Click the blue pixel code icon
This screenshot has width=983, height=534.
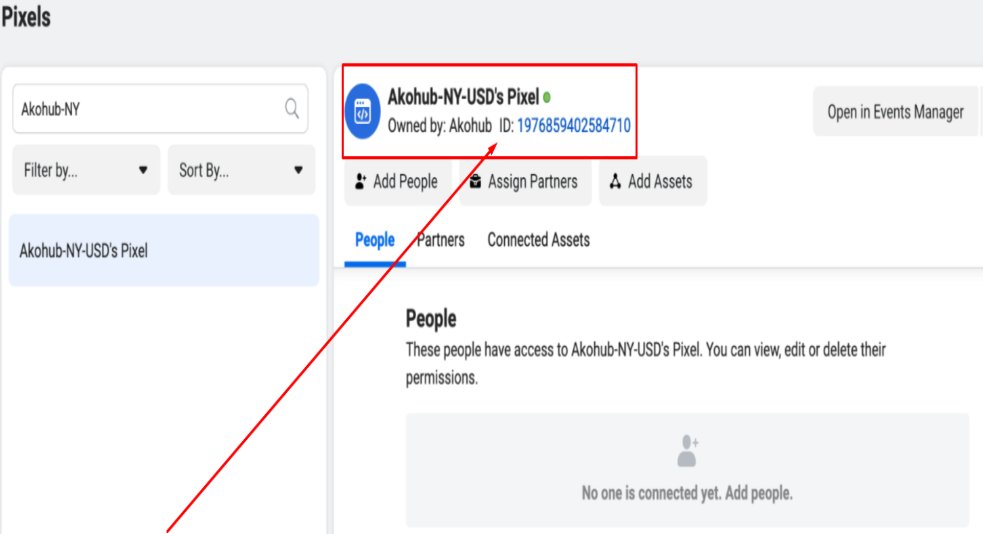362,111
